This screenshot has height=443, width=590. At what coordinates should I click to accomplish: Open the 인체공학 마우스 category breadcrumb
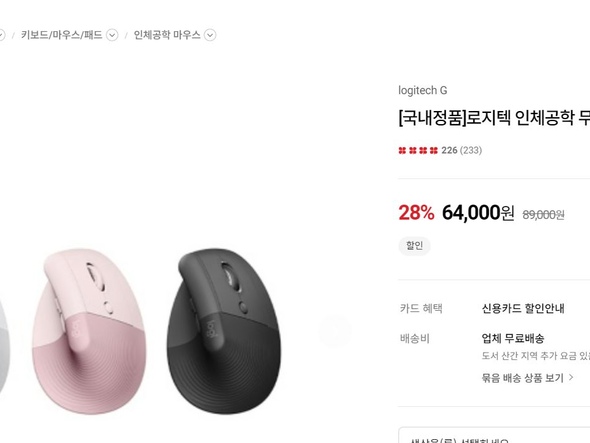pos(167,35)
